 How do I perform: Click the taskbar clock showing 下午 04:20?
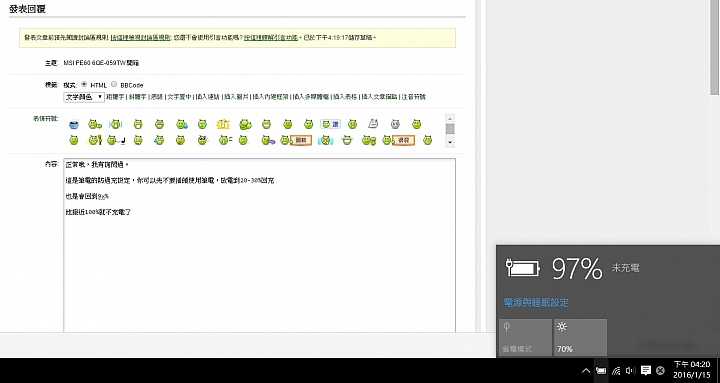692,369
